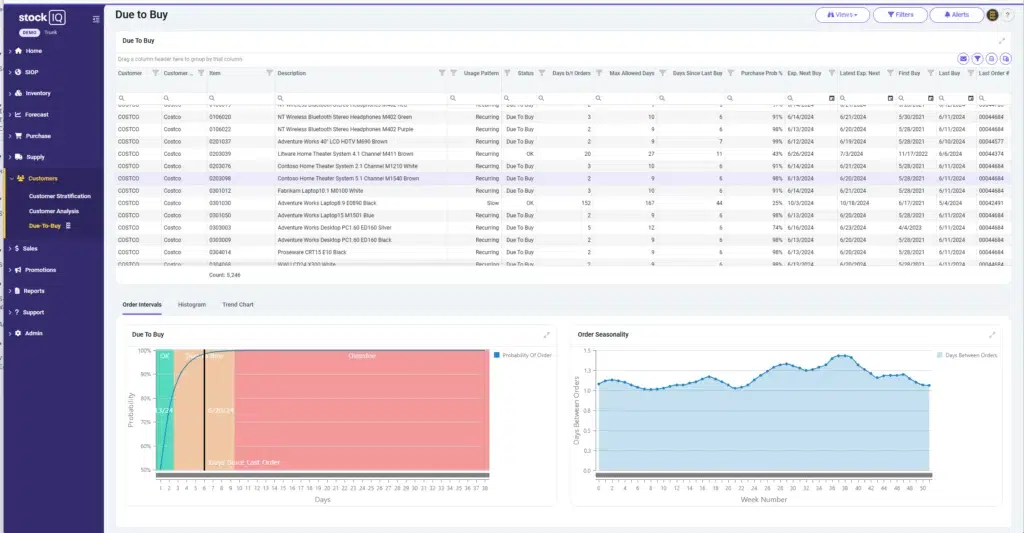Expand the Inventory menu chevron
Screen dimensions: 1024x533
[10, 93]
